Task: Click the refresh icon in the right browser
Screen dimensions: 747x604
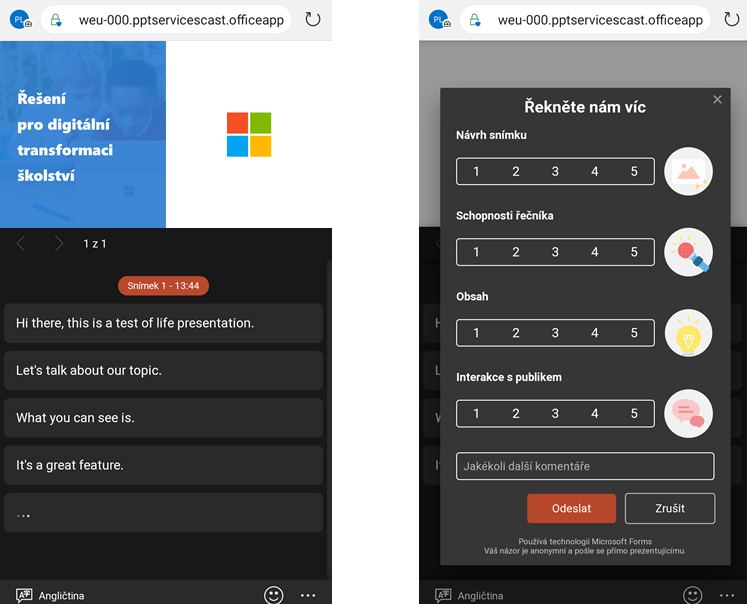Action: coord(732,20)
